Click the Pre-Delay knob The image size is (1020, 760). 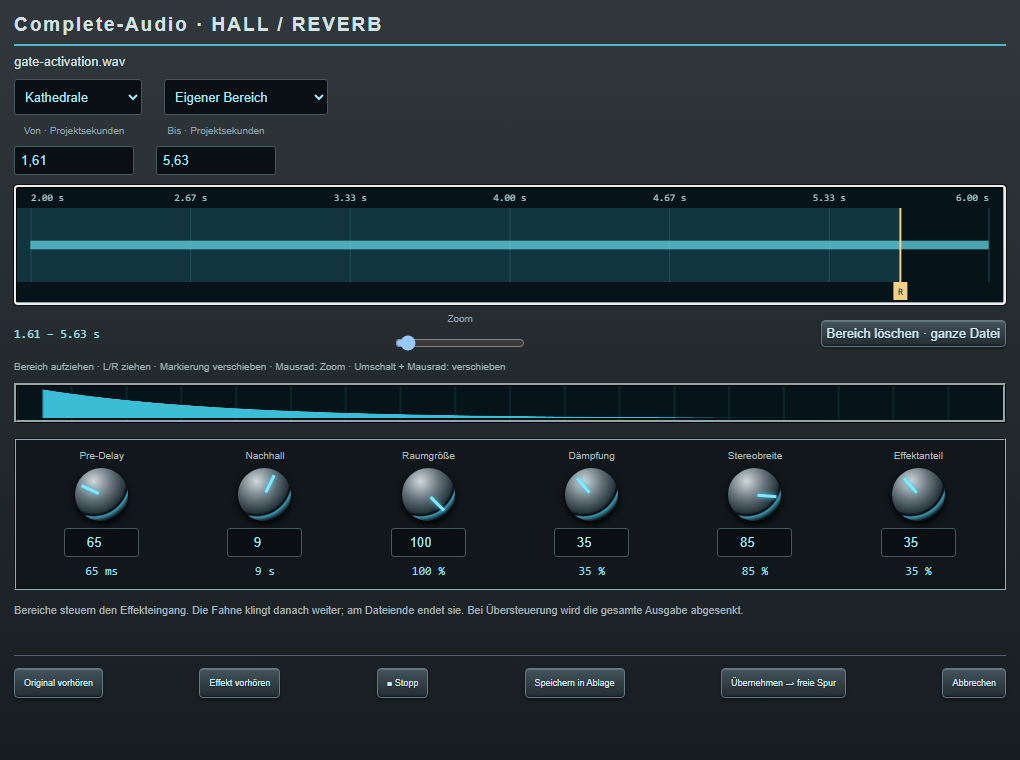(x=101, y=494)
